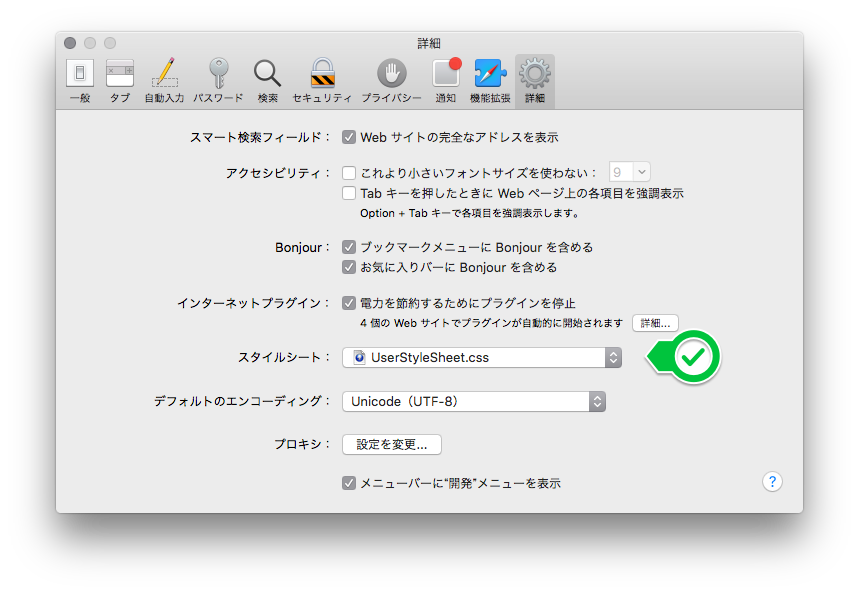This screenshot has width=859, height=593.
Task: Open the スタイルシート UserStyleSheet.css dropdown
Action: pyautogui.click(x=482, y=357)
